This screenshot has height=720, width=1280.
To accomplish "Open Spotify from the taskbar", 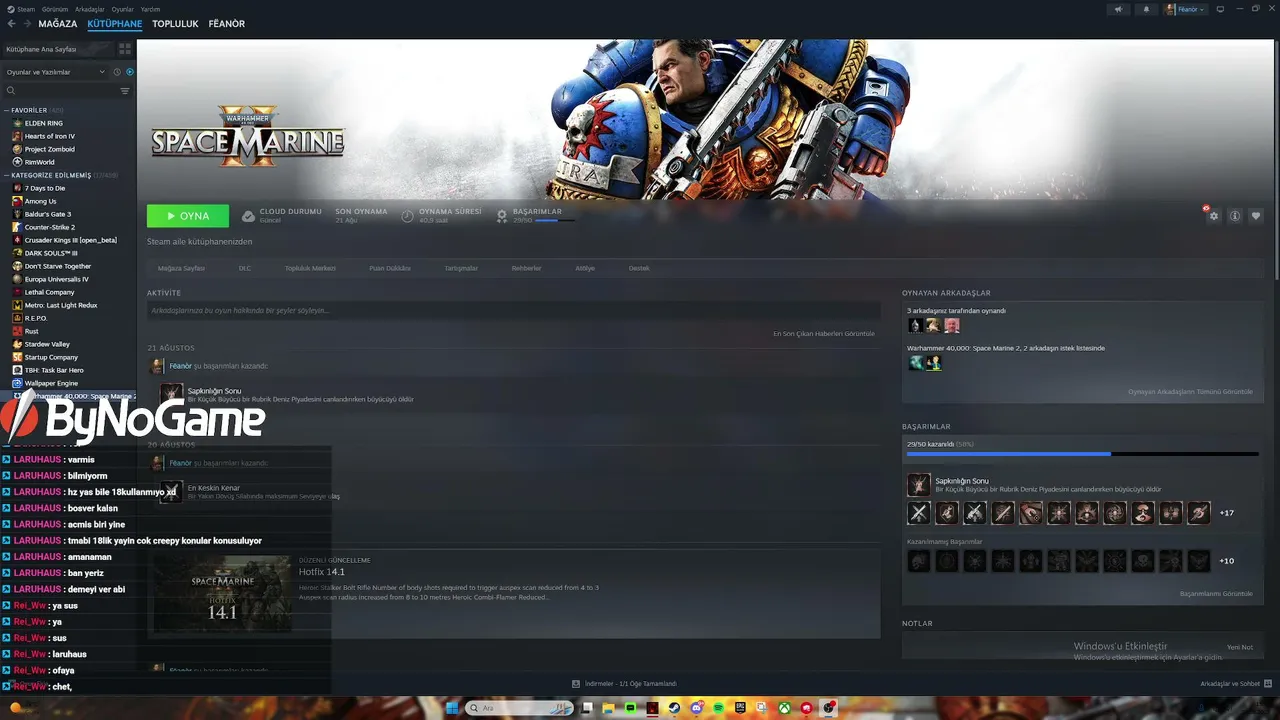I will coord(719,708).
